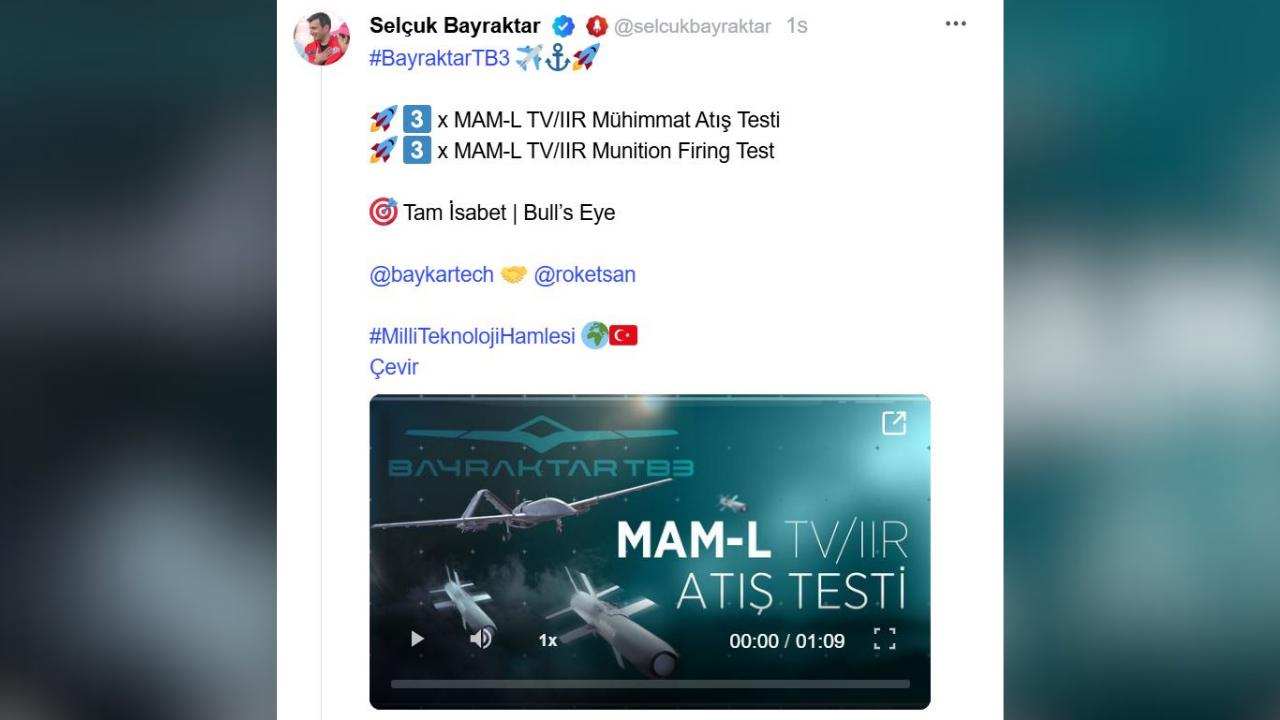Open the 1x playback speed selector
The image size is (1280, 720).
(548, 640)
